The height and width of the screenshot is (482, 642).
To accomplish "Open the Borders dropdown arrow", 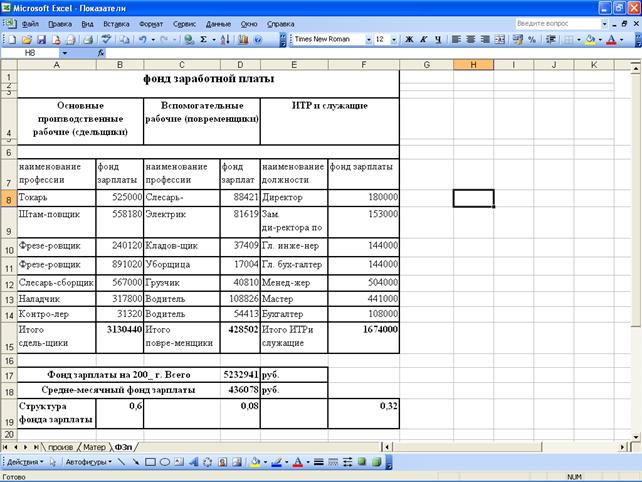I will (x=579, y=40).
